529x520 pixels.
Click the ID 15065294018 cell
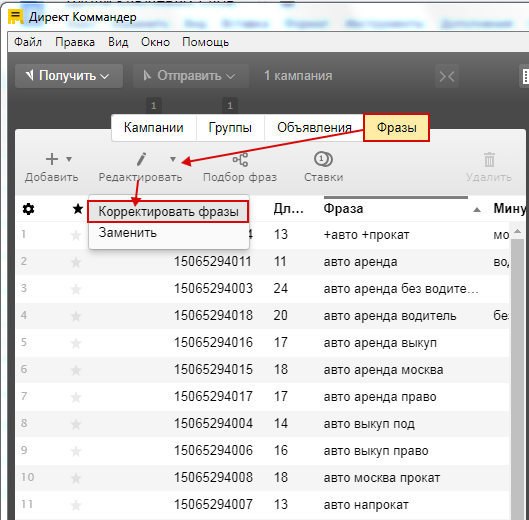coord(213,316)
